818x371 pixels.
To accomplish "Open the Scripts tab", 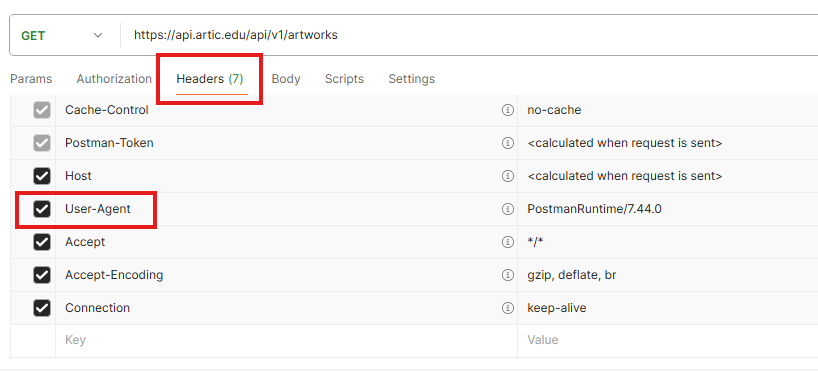I will point(344,79).
